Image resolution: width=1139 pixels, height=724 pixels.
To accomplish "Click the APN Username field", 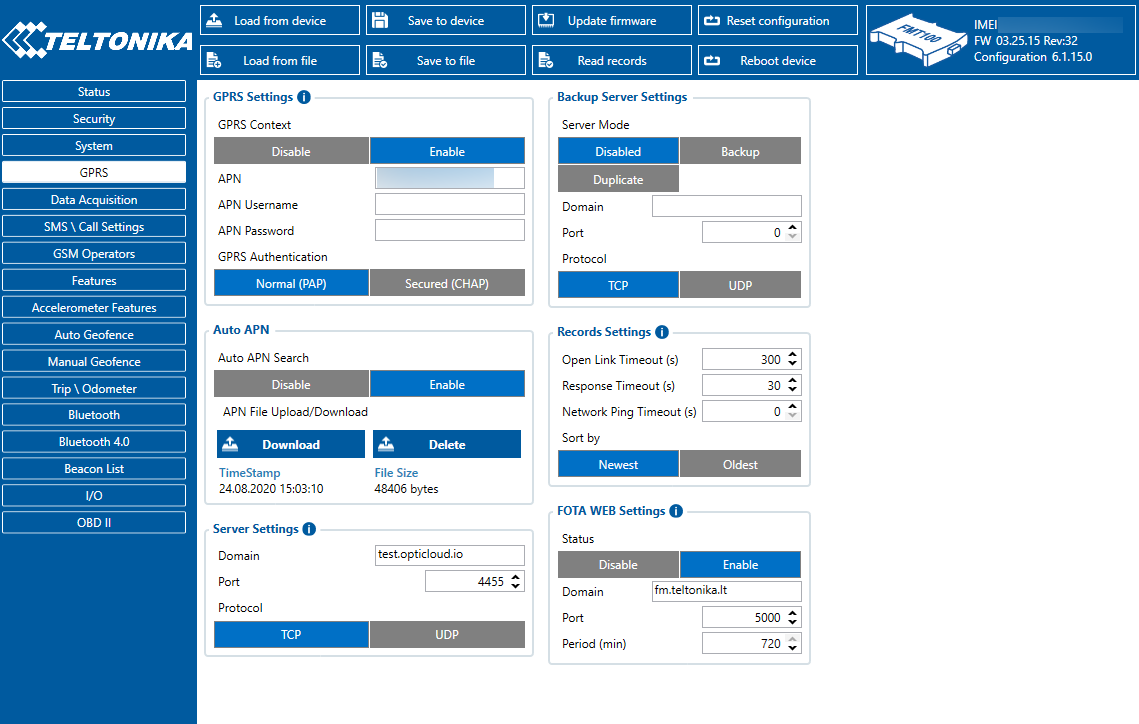I will point(450,204).
